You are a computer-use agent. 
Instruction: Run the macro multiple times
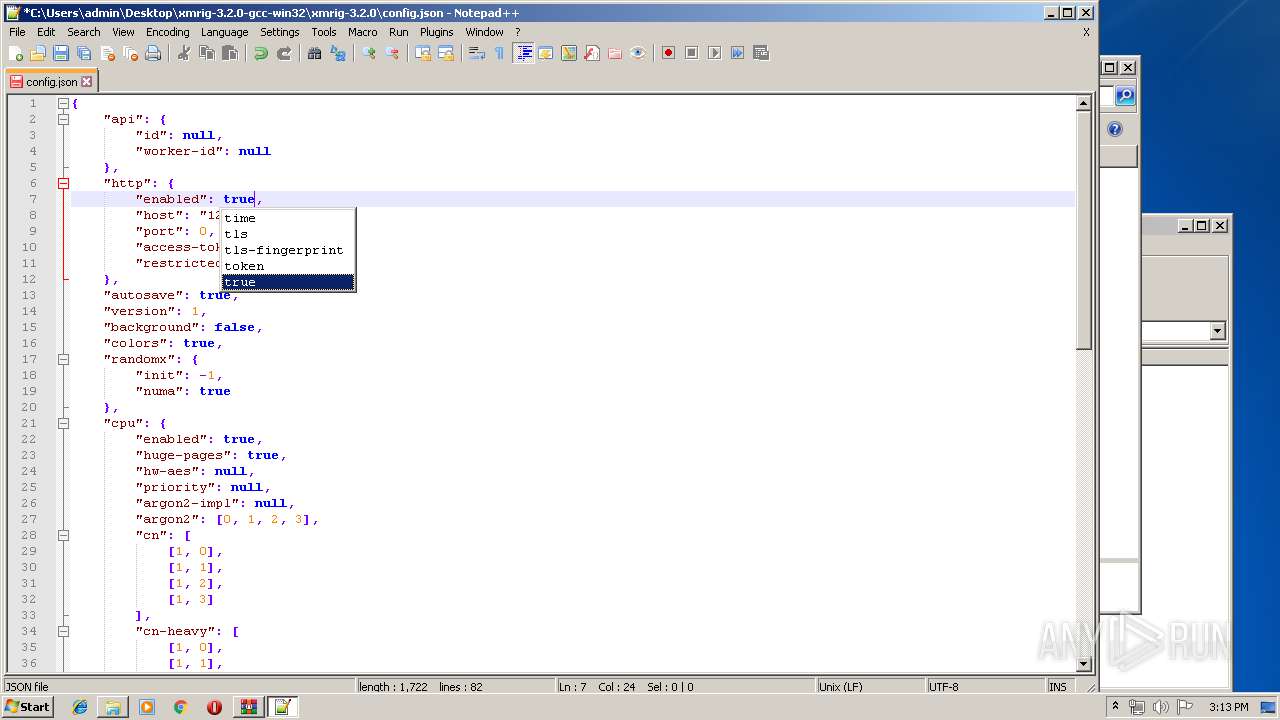pyautogui.click(x=738, y=53)
